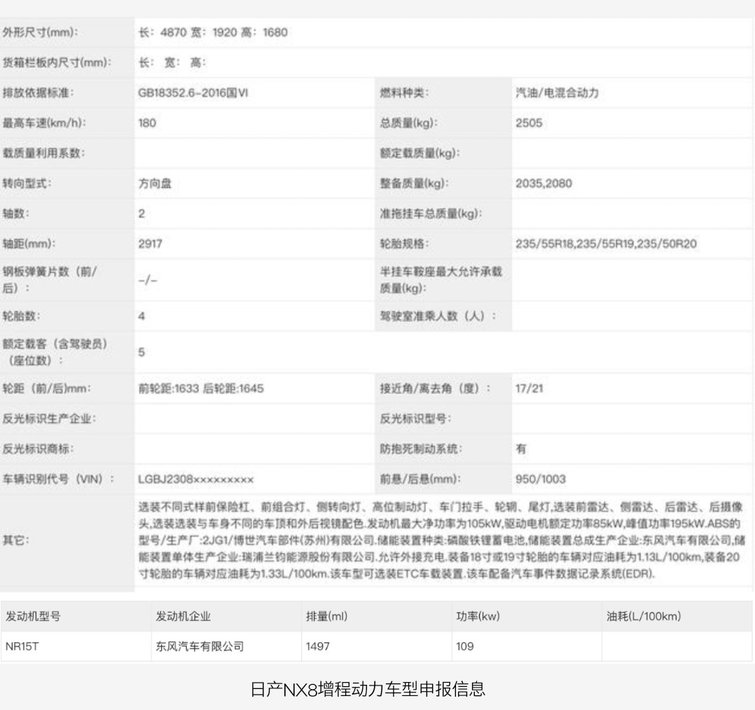Click the 发动机型号 column header
755x710 pixels.
(40, 616)
